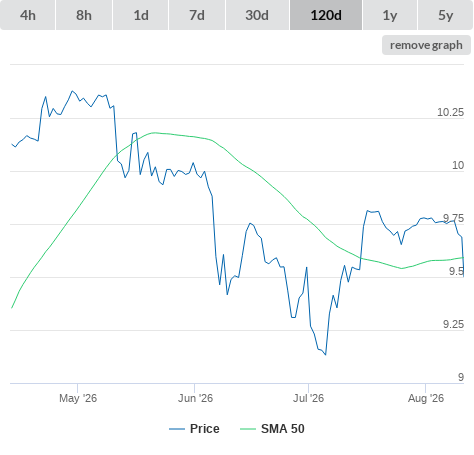Screen dimensions: 474x455
Task: Click the 10.25 price axis label
Action: click(x=450, y=112)
